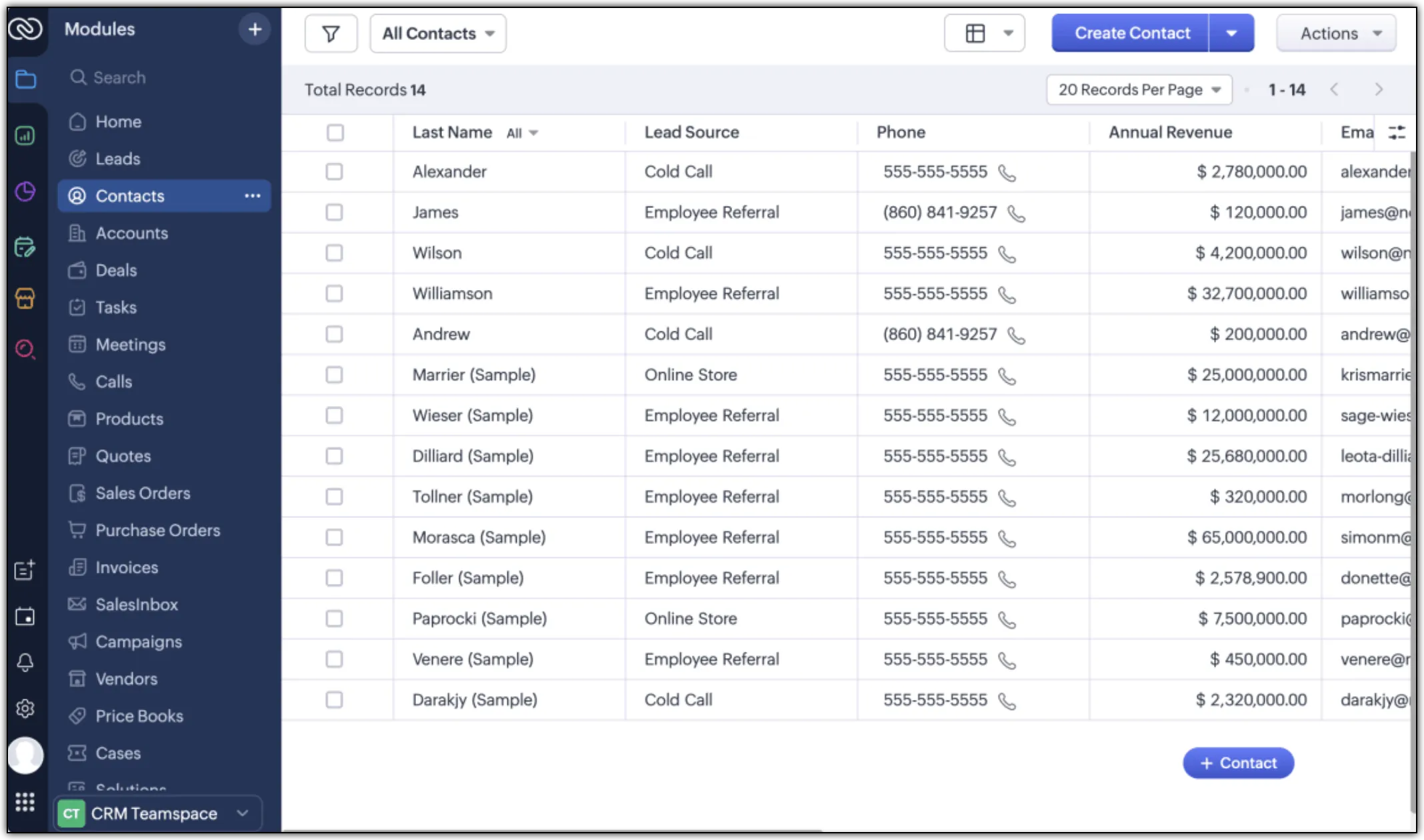The height and width of the screenshot is (840, 1424).
Task: Check the checkbox for Wilson's row
Action: click(x=335, y=253)
